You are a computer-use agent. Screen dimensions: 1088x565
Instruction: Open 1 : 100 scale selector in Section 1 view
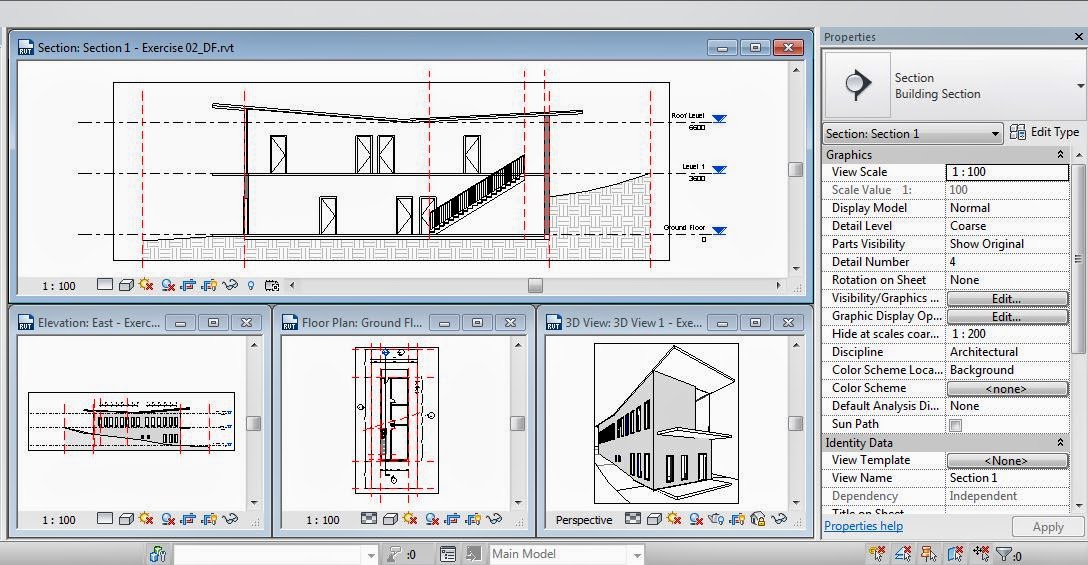pyautogui.click(x=58, y=286)
